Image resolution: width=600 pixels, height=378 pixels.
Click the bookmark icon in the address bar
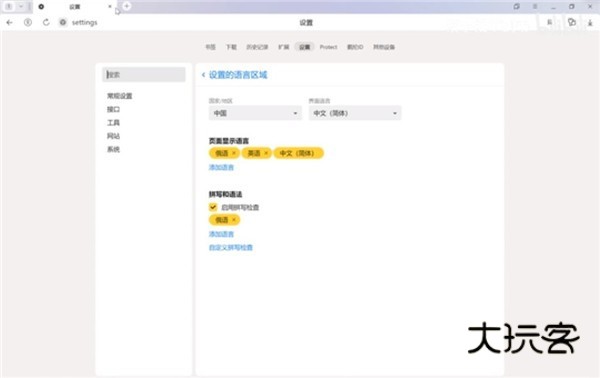(549, 23)
